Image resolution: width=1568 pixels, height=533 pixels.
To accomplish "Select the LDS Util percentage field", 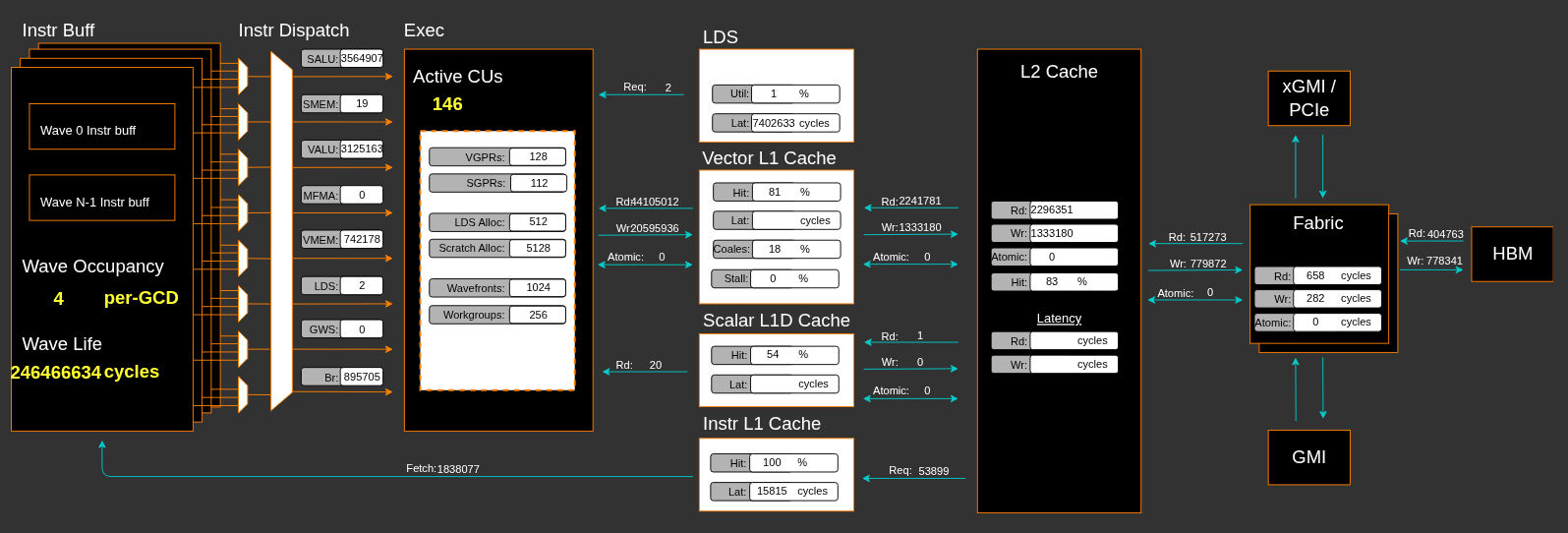I will click(x=794, y=94).
